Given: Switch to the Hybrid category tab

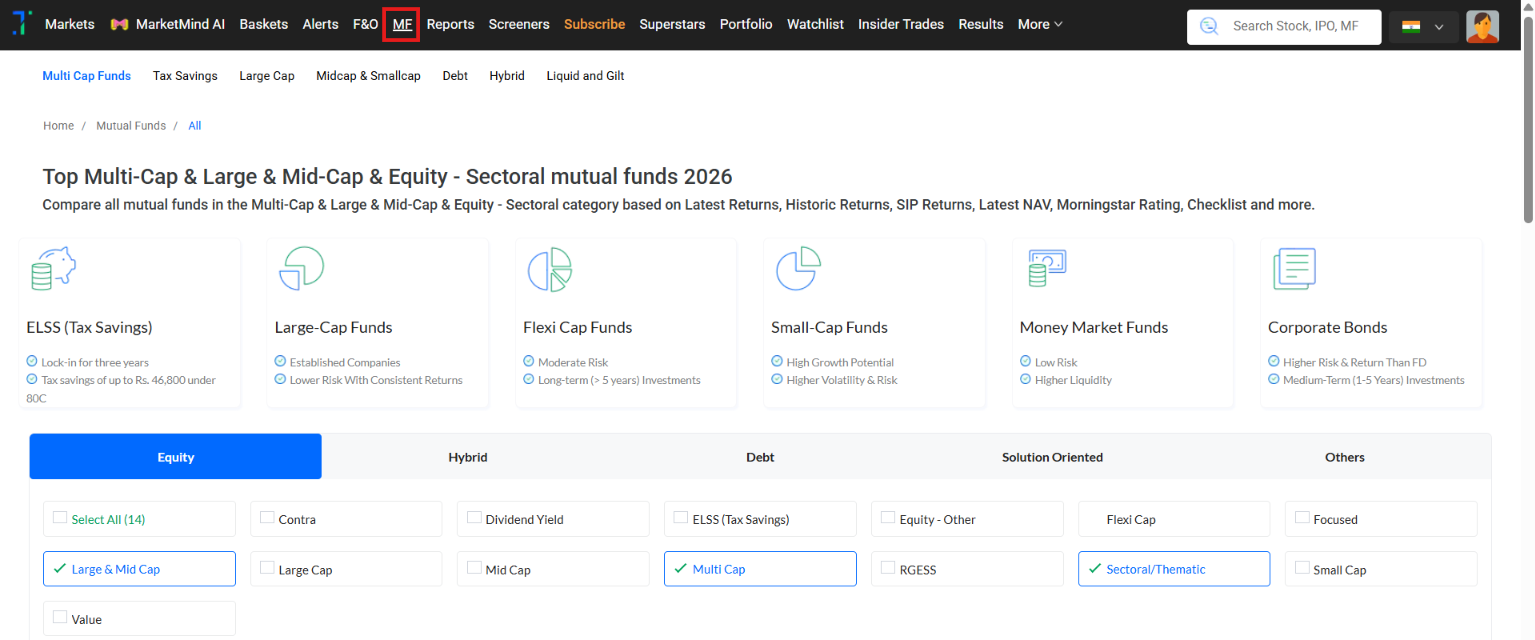Looking at the screenshot, I should 468,457.
